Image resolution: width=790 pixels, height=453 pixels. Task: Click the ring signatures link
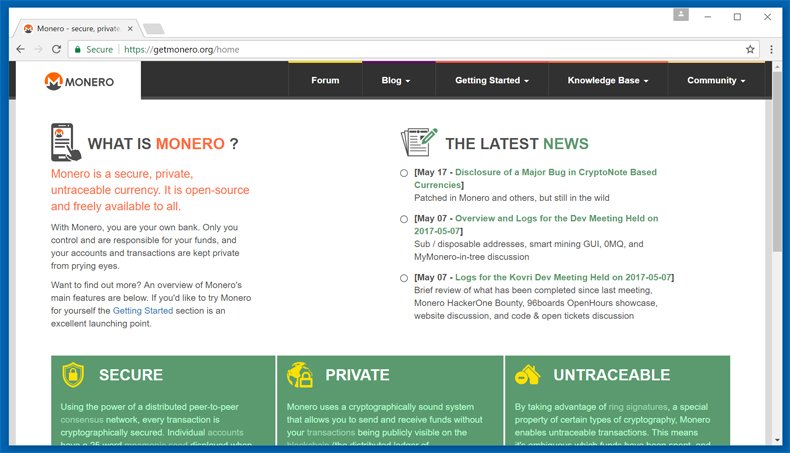(x=638, y=407)
